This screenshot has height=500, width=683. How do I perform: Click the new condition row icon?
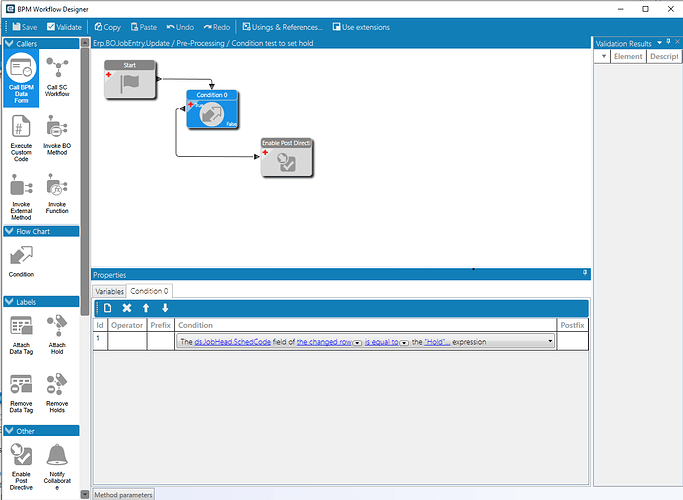107,308
